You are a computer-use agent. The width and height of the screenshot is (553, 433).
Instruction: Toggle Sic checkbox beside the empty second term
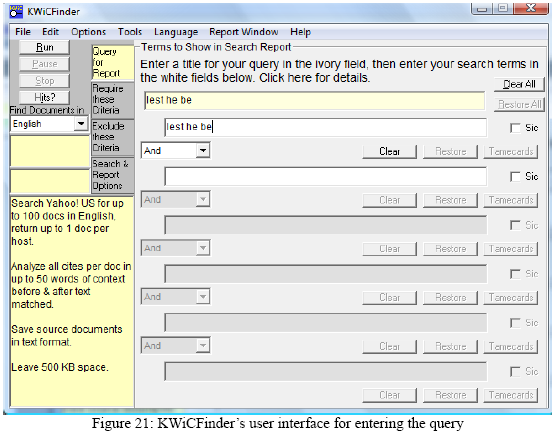point(515,176)
